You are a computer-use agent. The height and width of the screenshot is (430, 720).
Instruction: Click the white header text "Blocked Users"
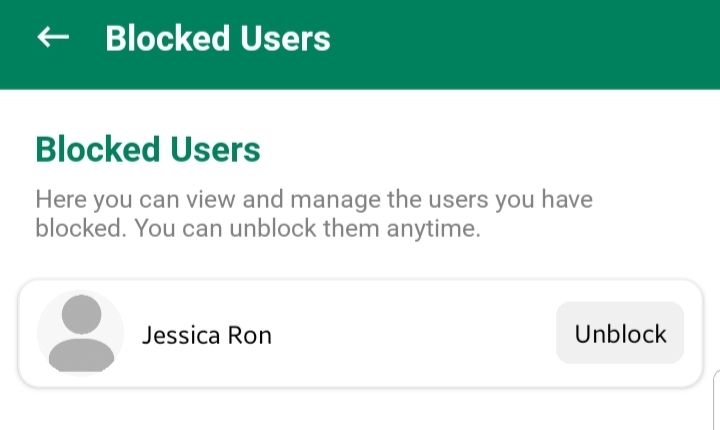click(x=218, y=39)
